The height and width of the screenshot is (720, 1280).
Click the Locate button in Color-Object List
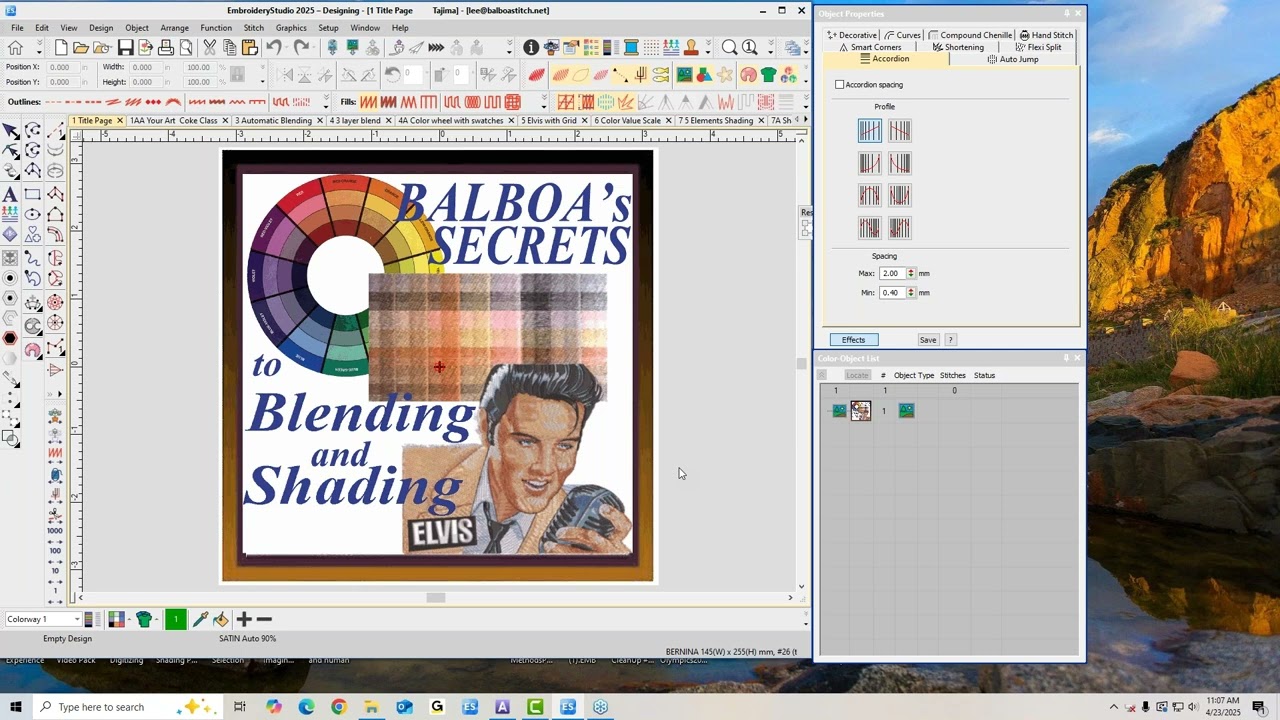857,375
